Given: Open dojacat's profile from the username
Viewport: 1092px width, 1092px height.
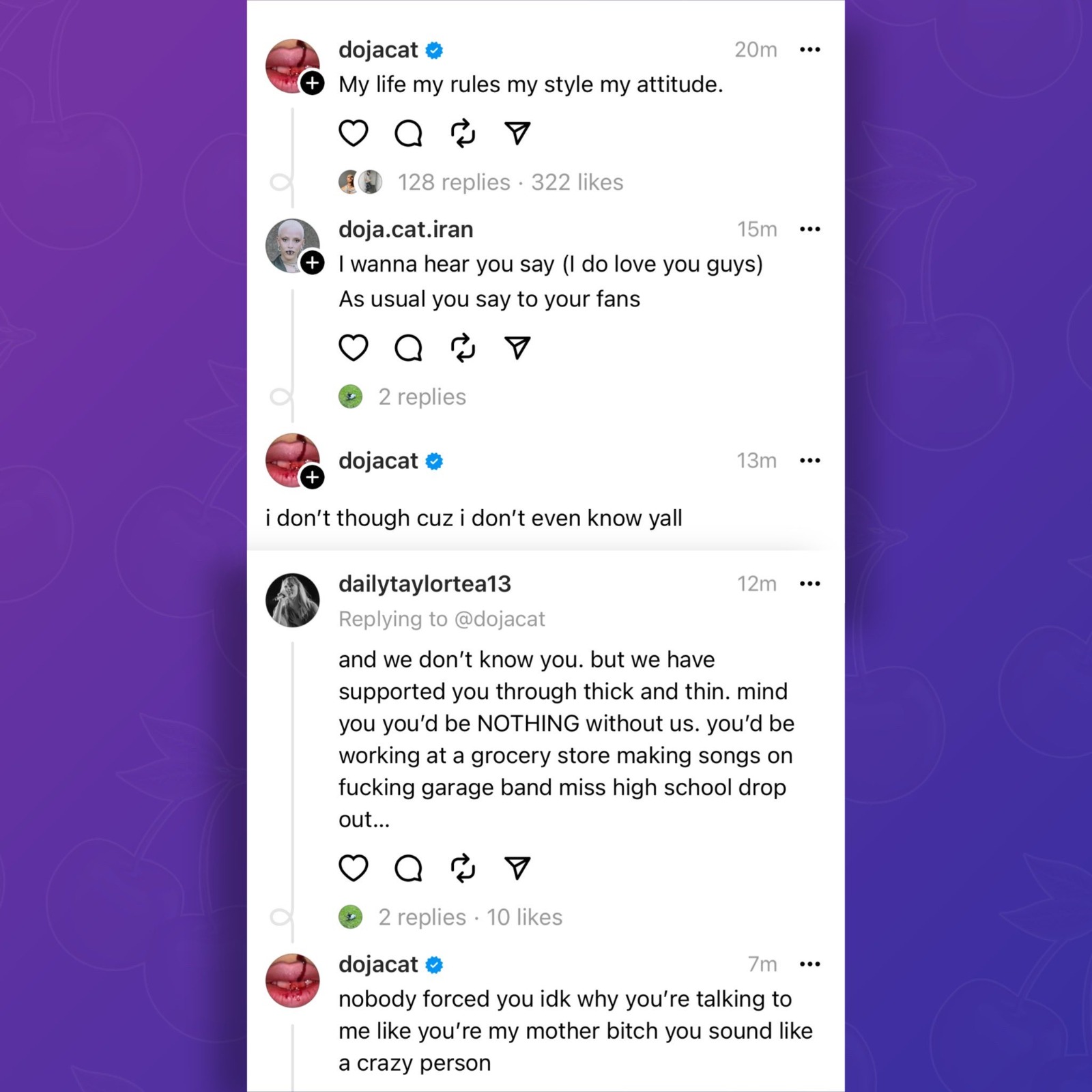Looking at the screenshot, I should pyautogui.click(x=379, y=49).
